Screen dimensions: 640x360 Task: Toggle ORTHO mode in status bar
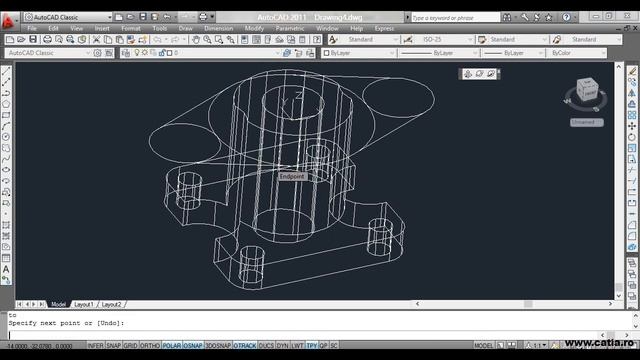150,345
